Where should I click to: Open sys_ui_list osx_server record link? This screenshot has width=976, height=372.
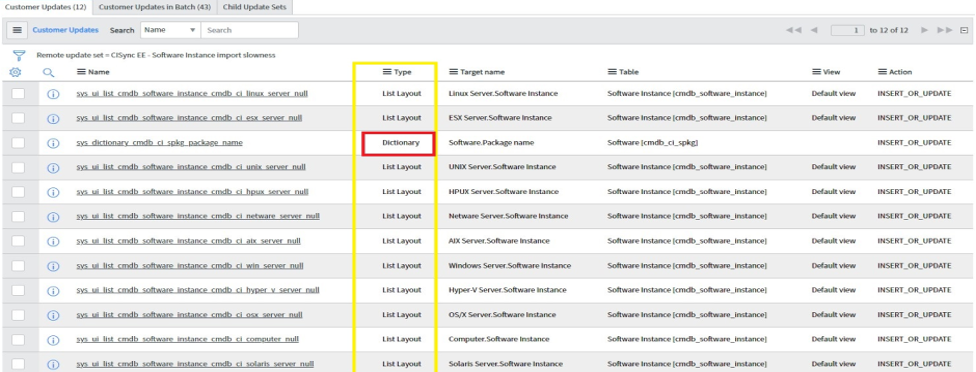[x=189, y=315]
